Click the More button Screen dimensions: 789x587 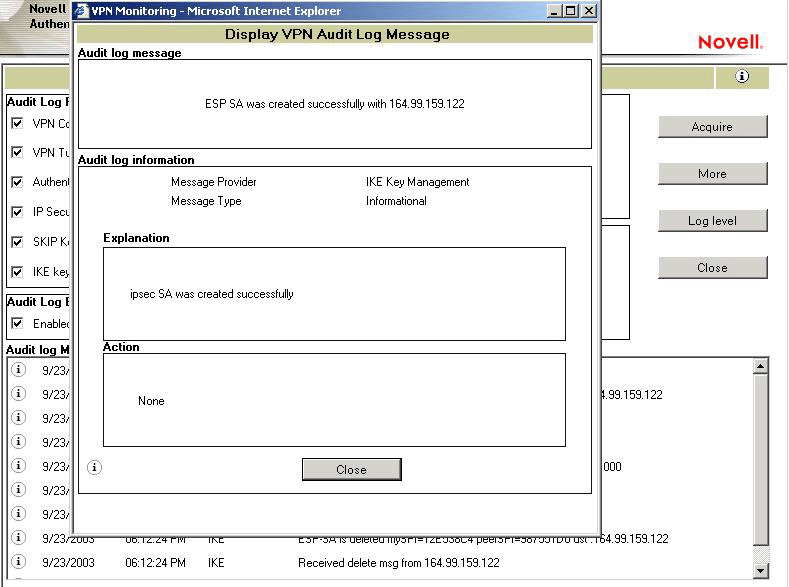pos(713,174)
